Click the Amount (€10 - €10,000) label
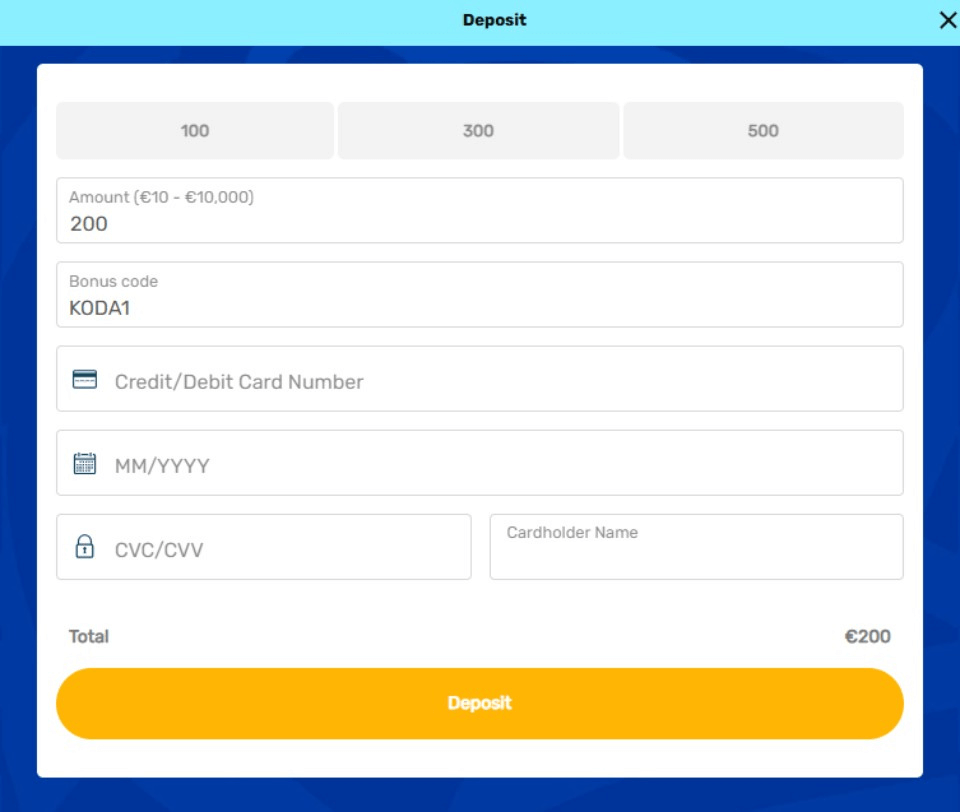This screenshot has width=960, height=812. 161,198
